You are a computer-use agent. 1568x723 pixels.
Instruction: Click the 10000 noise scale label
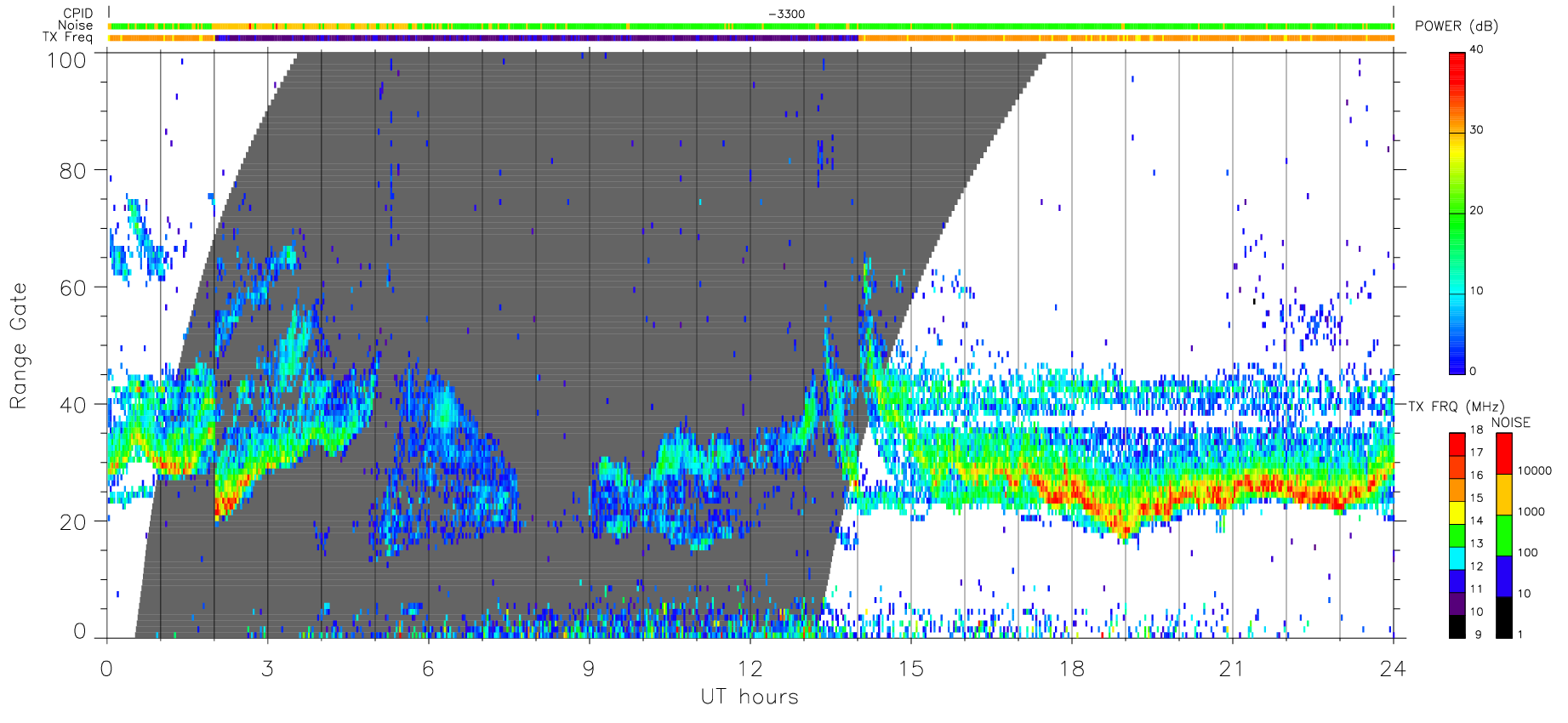pyautogui.click(x=1535, y=470)
